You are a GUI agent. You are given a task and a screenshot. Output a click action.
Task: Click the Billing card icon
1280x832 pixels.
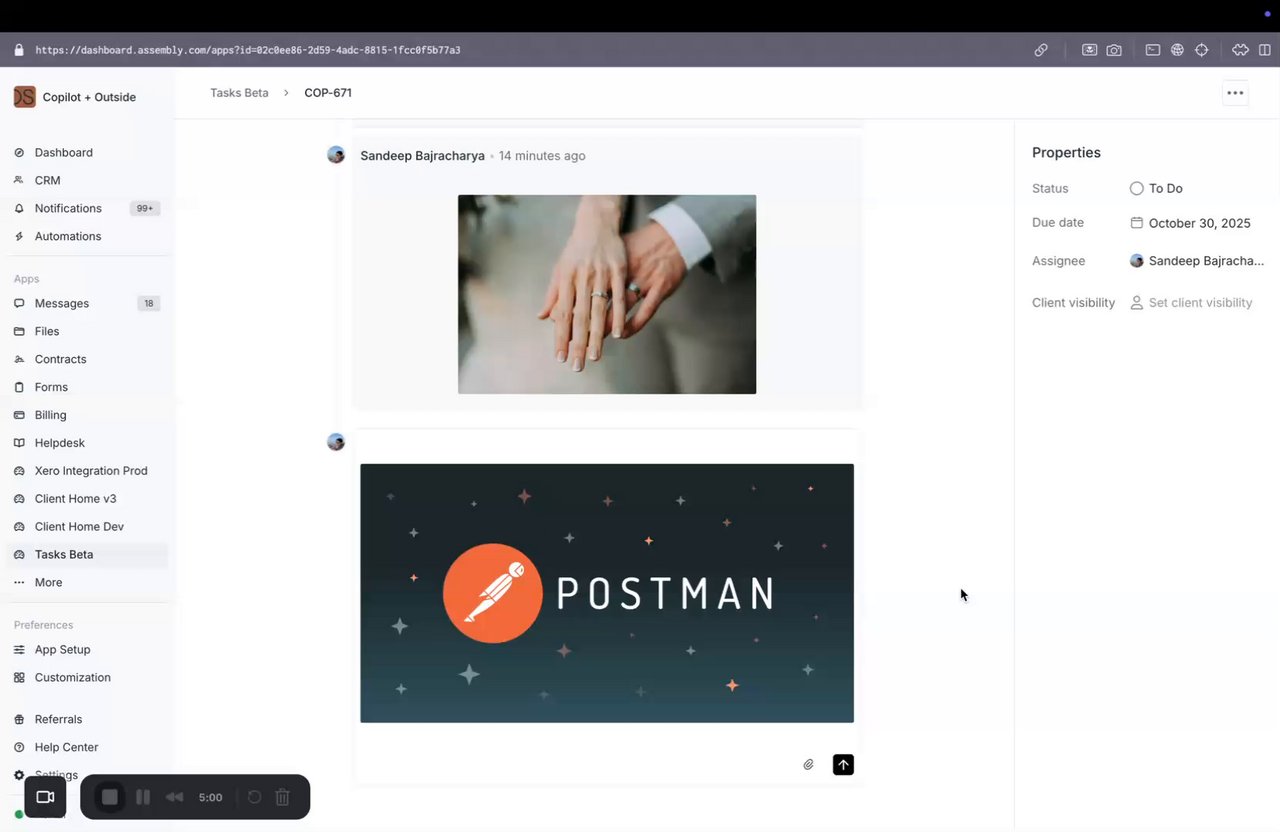tap(19, 416)
